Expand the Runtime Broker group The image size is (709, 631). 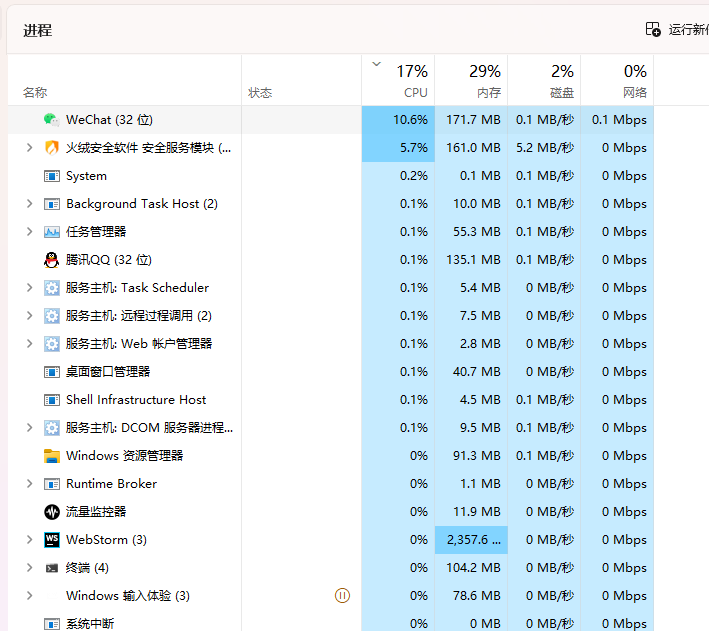click(29, 484)
